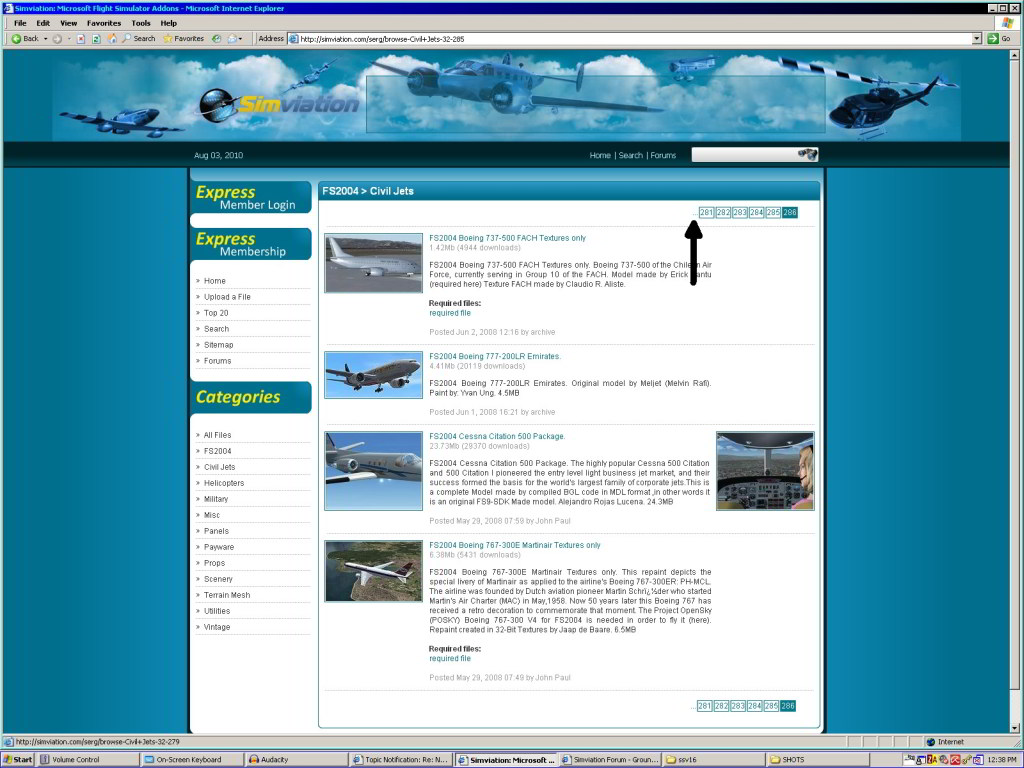Click the Cessna Citation cockpit thumbnail image
The image size is (1024, 768).
pos(765,471)
